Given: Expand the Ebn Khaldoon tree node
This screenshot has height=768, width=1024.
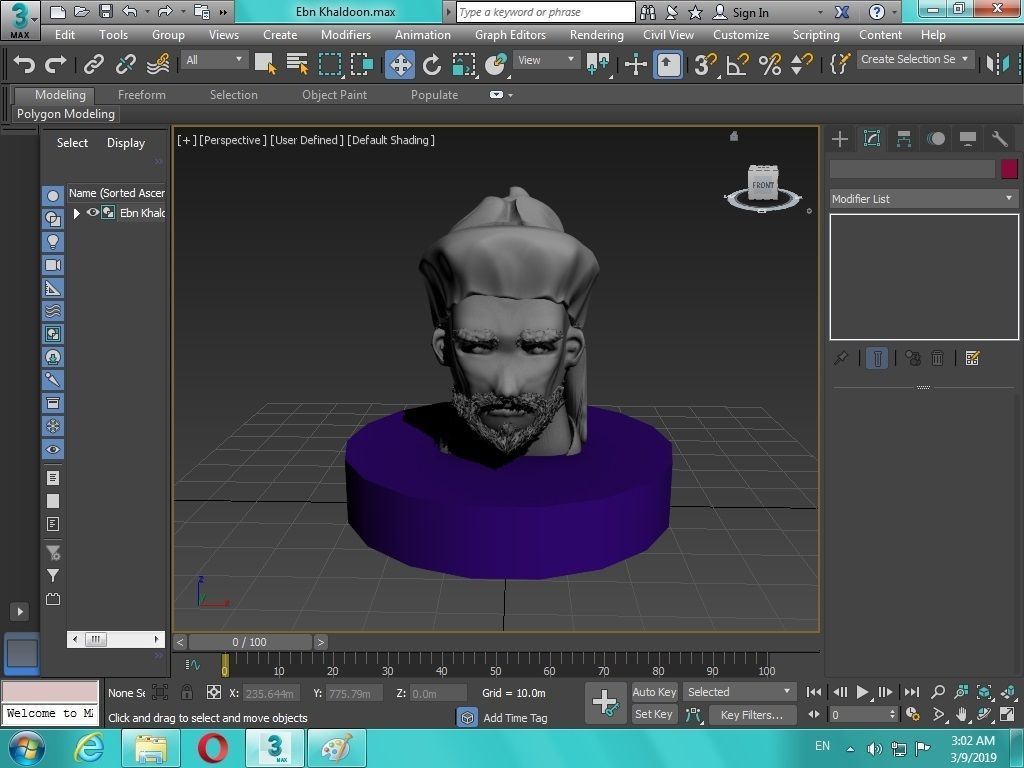Looking at the screenshot, I should coord(76,213).
